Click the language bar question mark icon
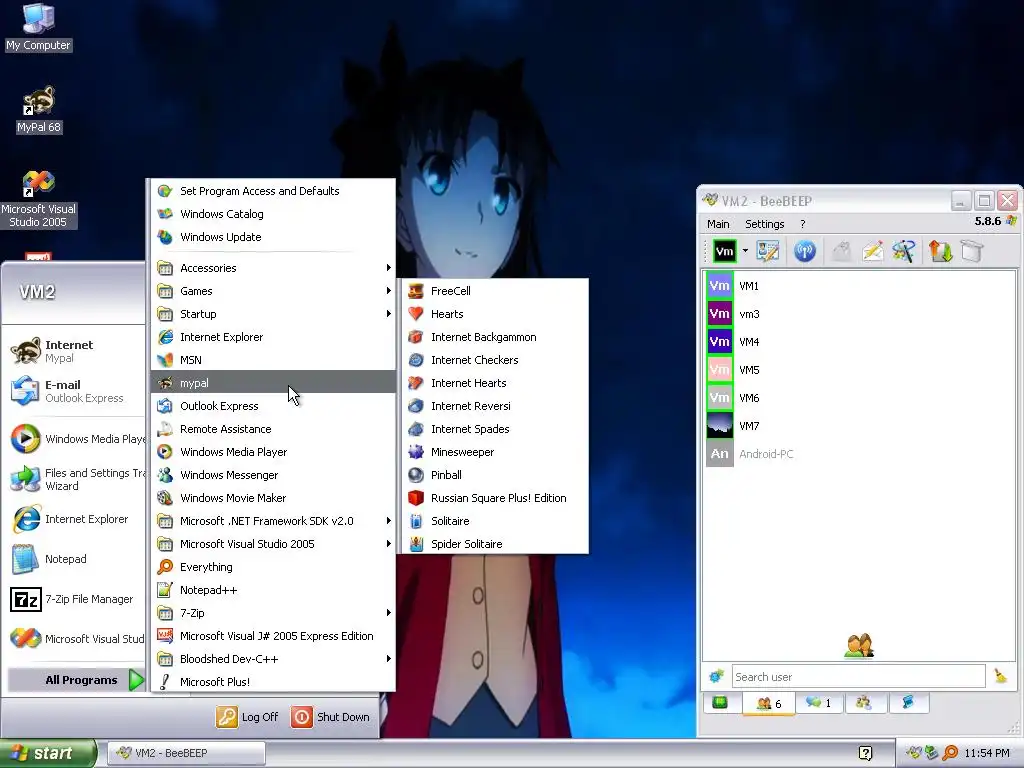The image size is (1024, 768). coord(865,753)
